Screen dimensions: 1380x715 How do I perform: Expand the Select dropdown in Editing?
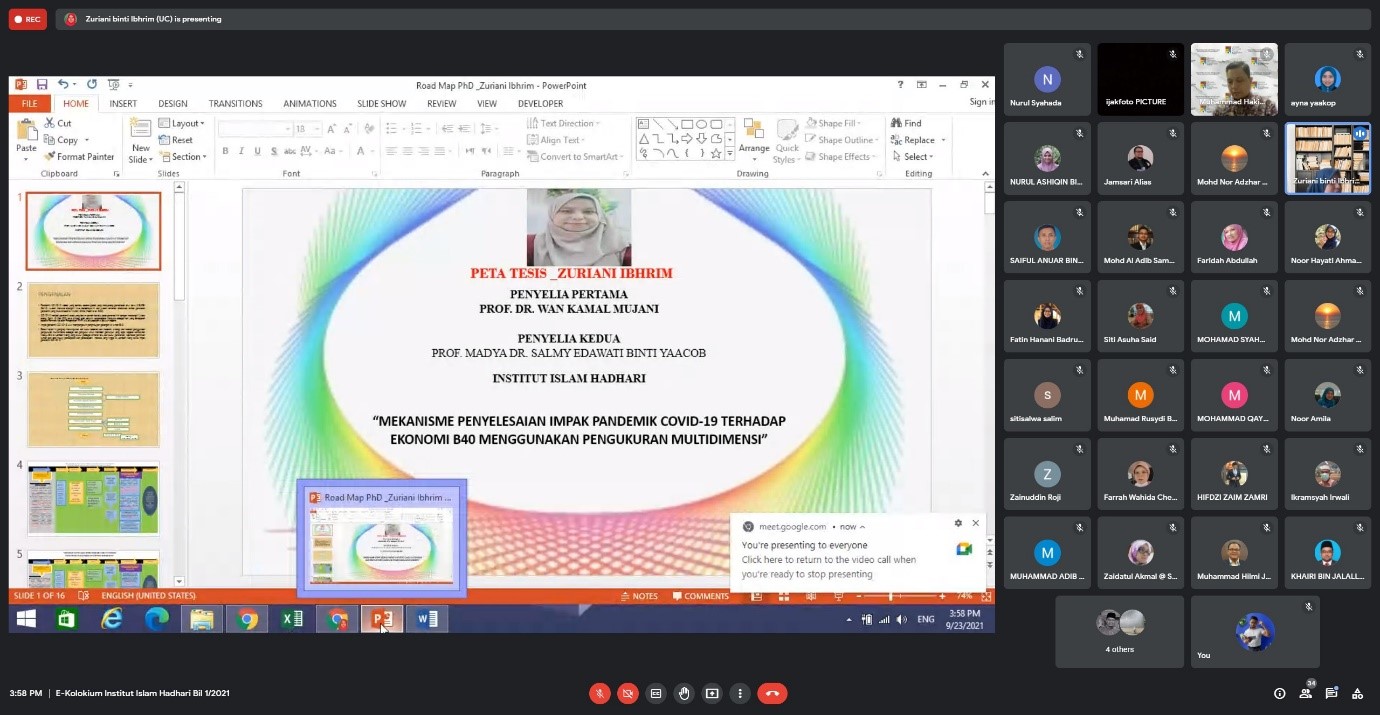pos(917,157)
